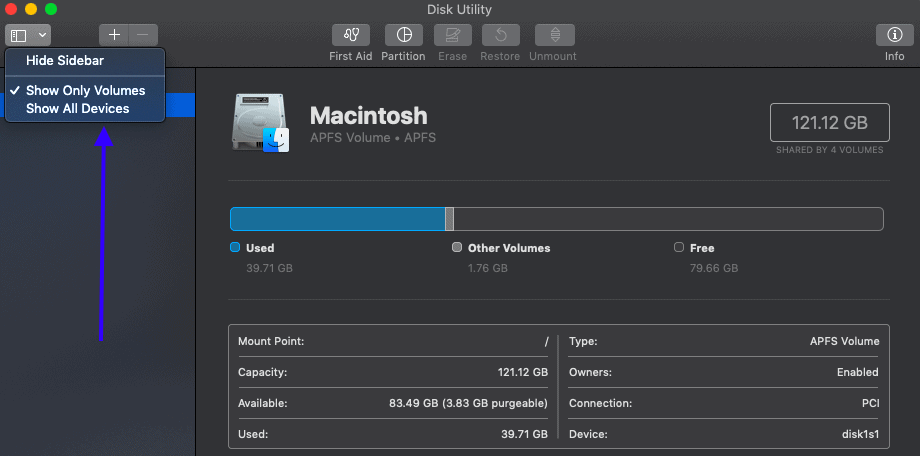Click the Unmount toolbar icon

coord(554,35)
